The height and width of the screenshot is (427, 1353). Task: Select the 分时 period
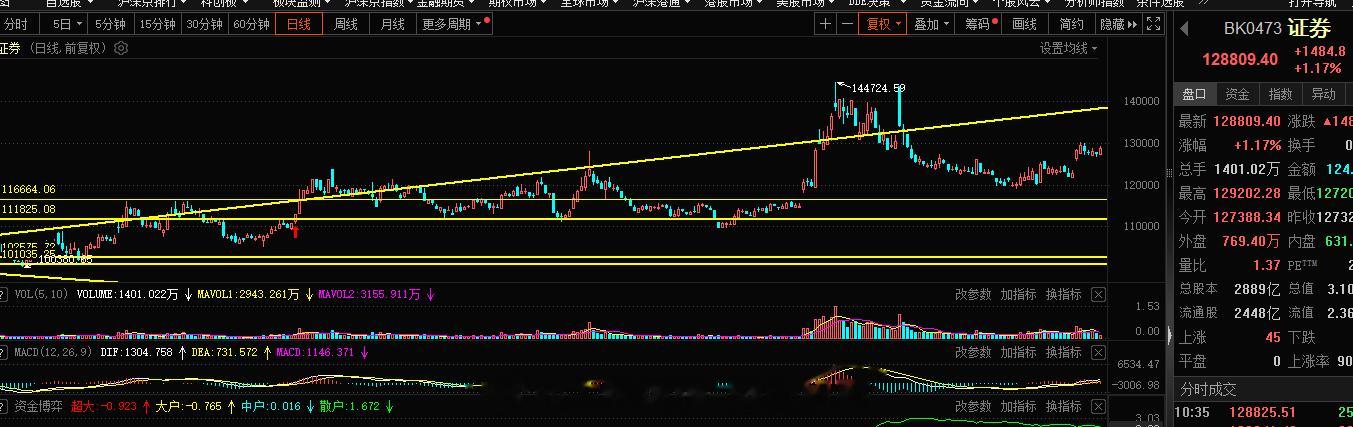16,24
